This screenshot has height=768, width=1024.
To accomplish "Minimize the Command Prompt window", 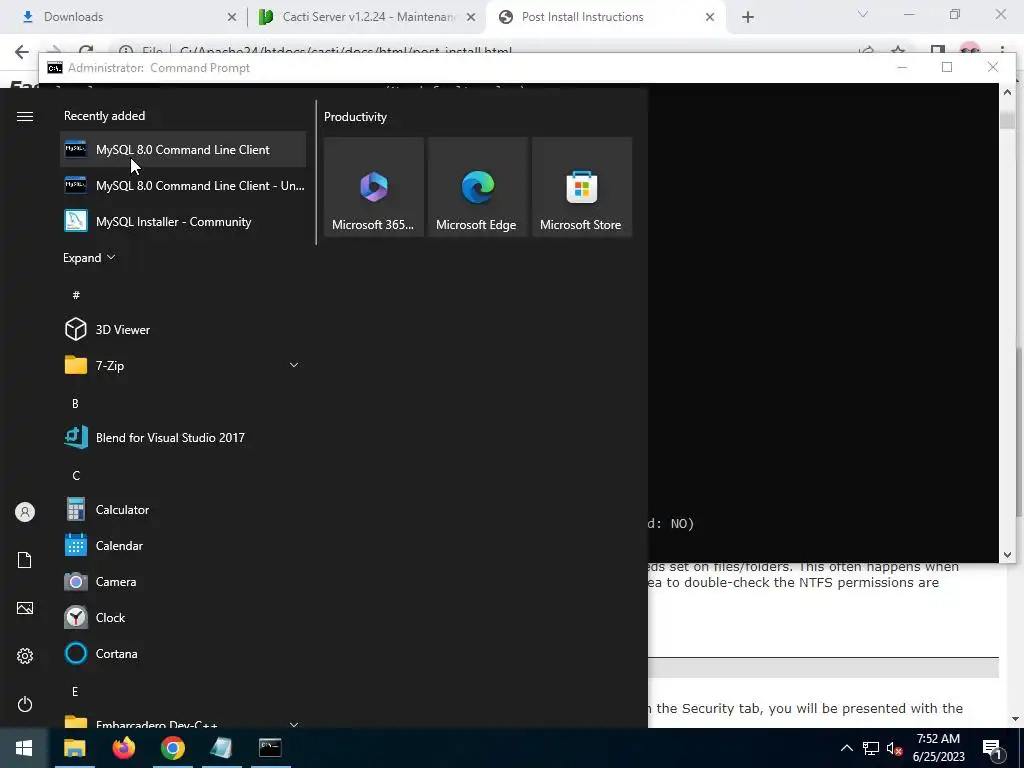I will pos(902,67).
